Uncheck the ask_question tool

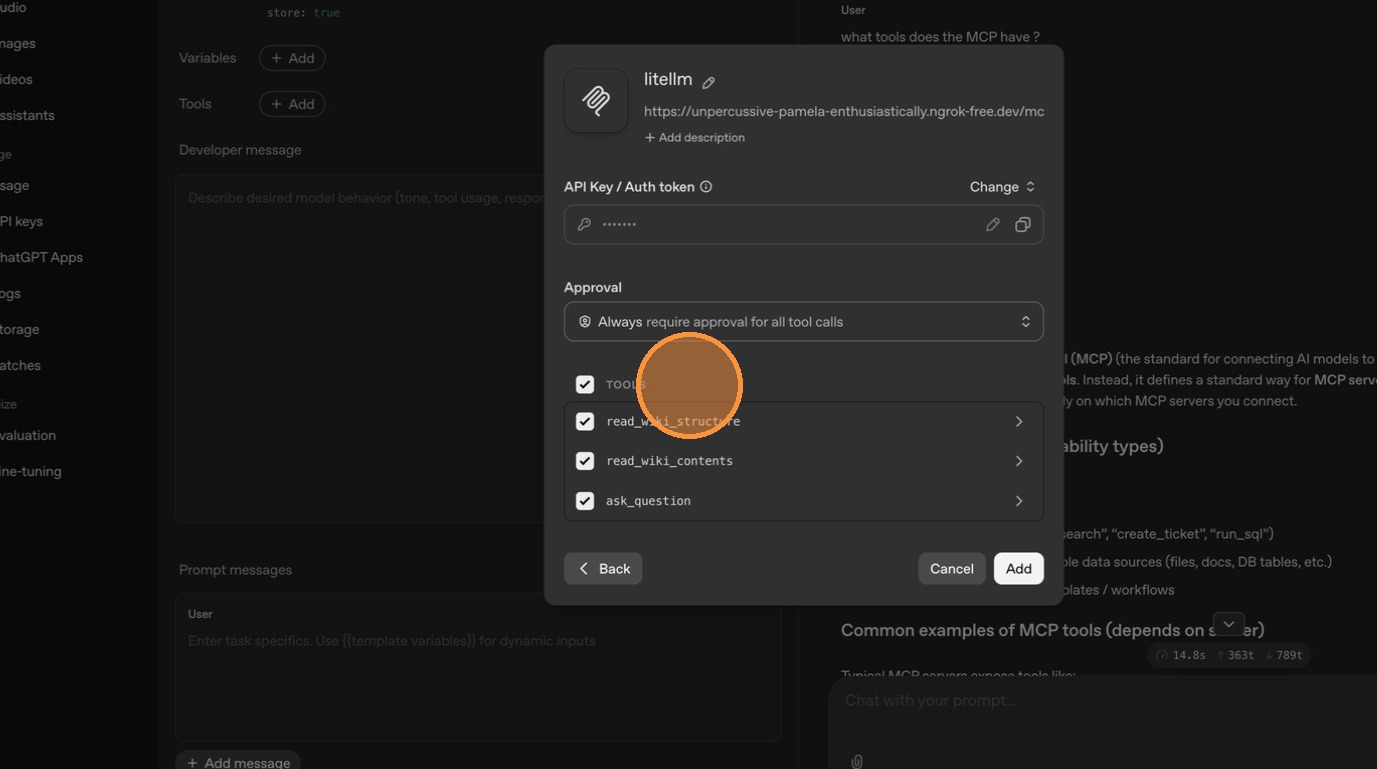tap(585, 501)
